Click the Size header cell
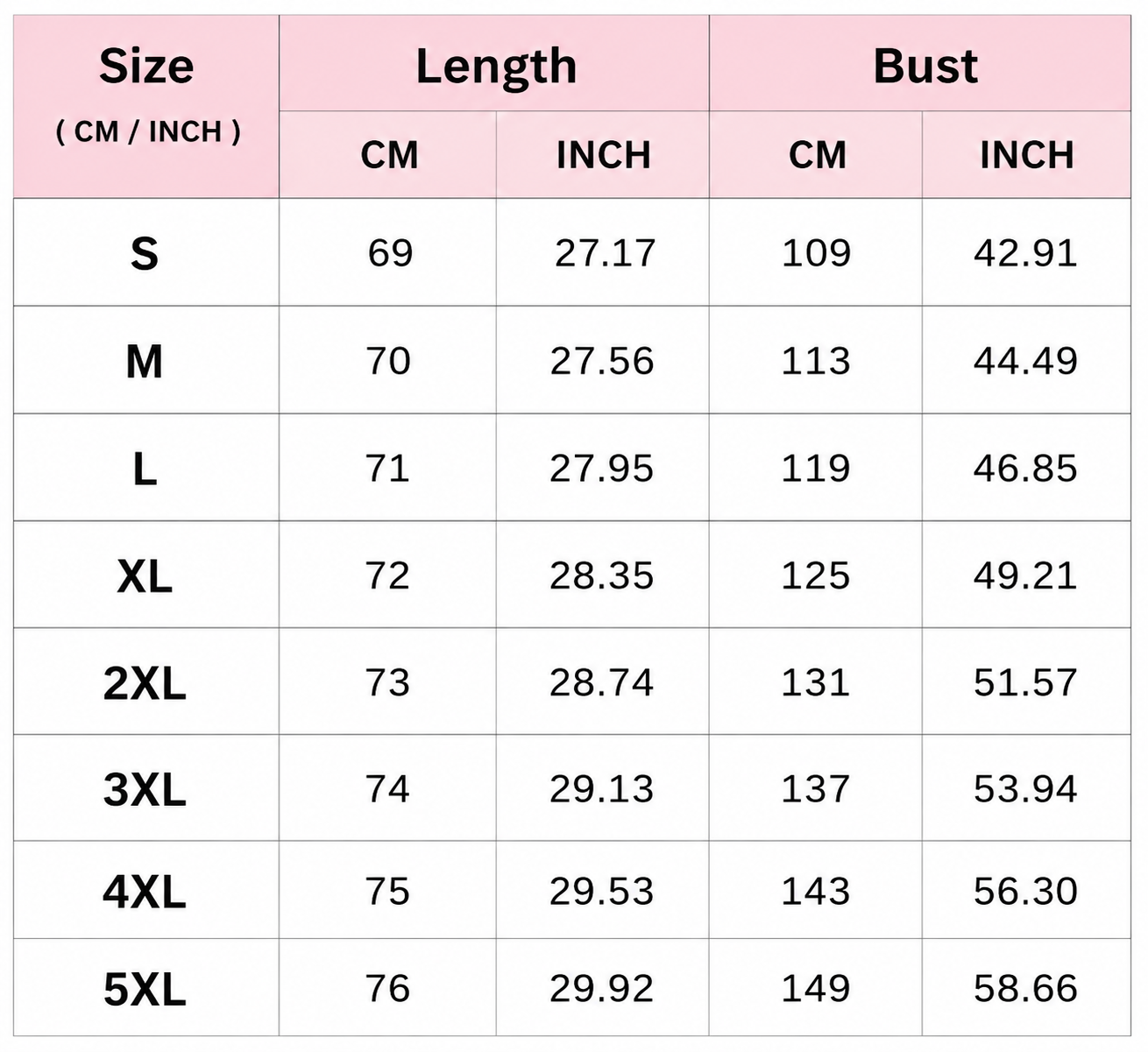Image resolution: width=1148 pixels, height=1052 pixels. tap(146, 106)
